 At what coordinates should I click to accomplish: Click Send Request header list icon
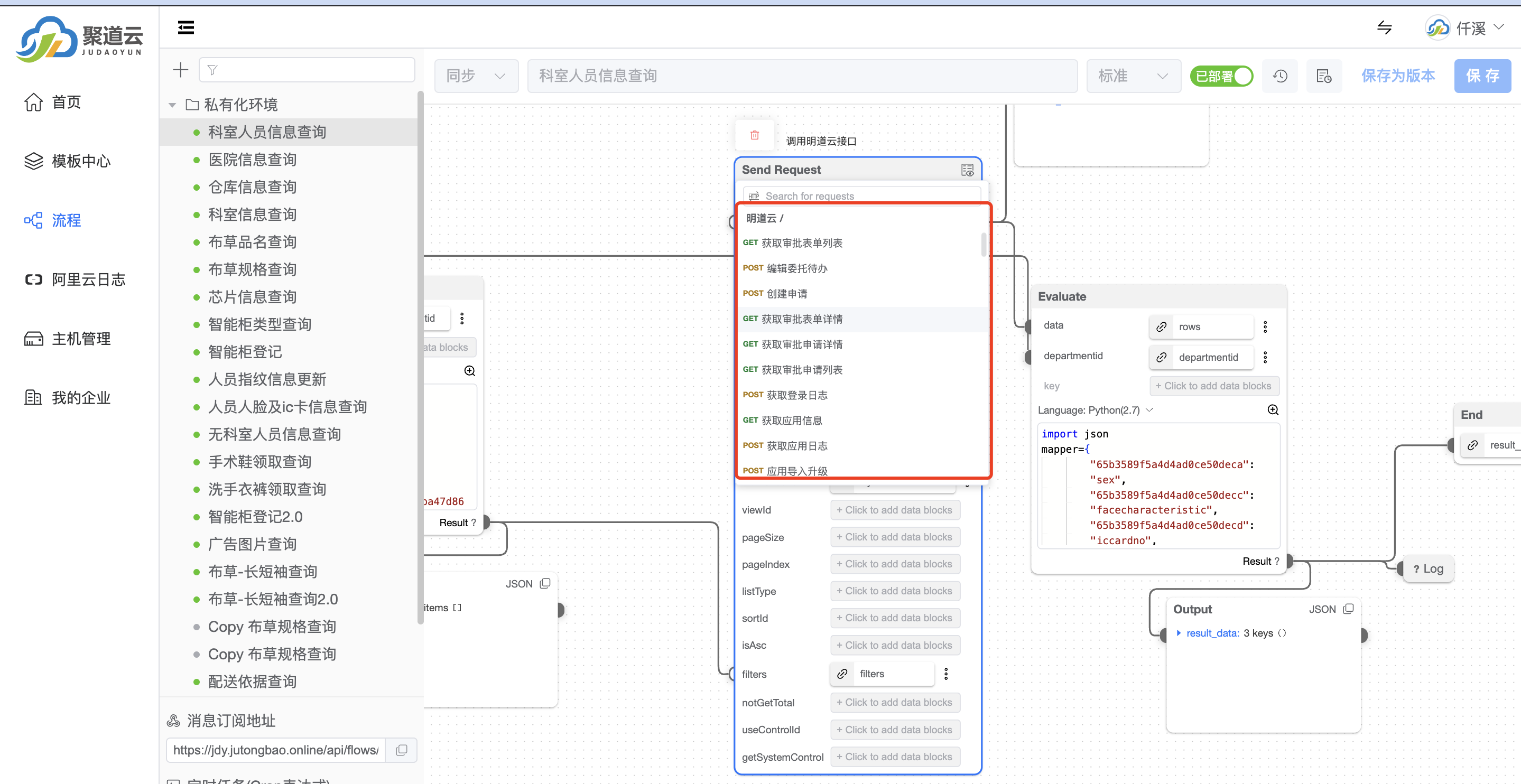pyautogui.click(x=967, y=170)
